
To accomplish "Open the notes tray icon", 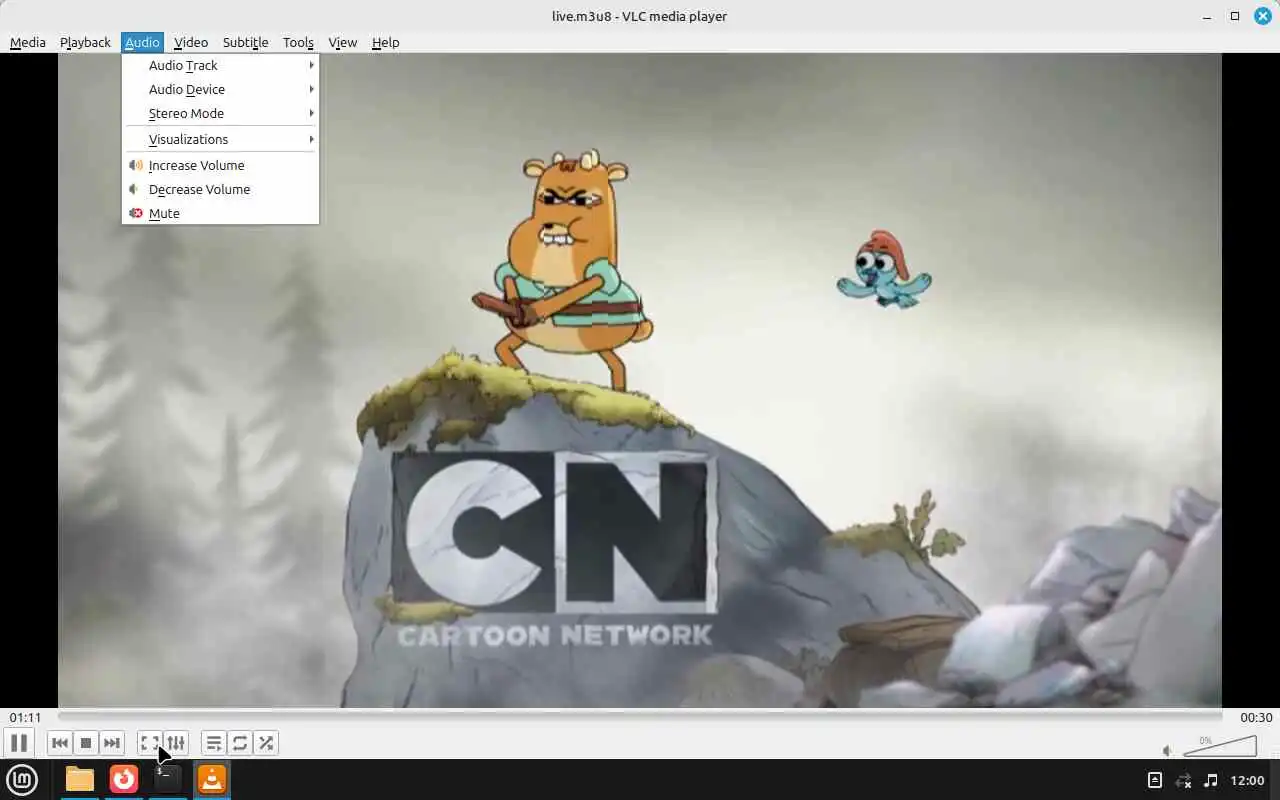I will point(1154,780).
